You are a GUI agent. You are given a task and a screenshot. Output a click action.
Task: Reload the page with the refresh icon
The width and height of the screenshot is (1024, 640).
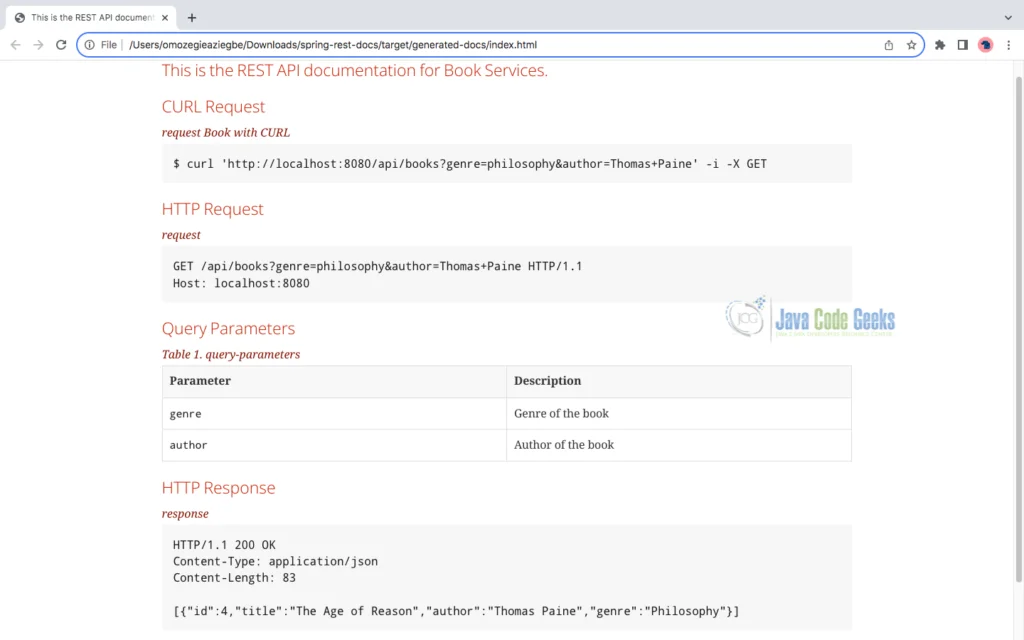pyautogui.click(x=61, y=44)
